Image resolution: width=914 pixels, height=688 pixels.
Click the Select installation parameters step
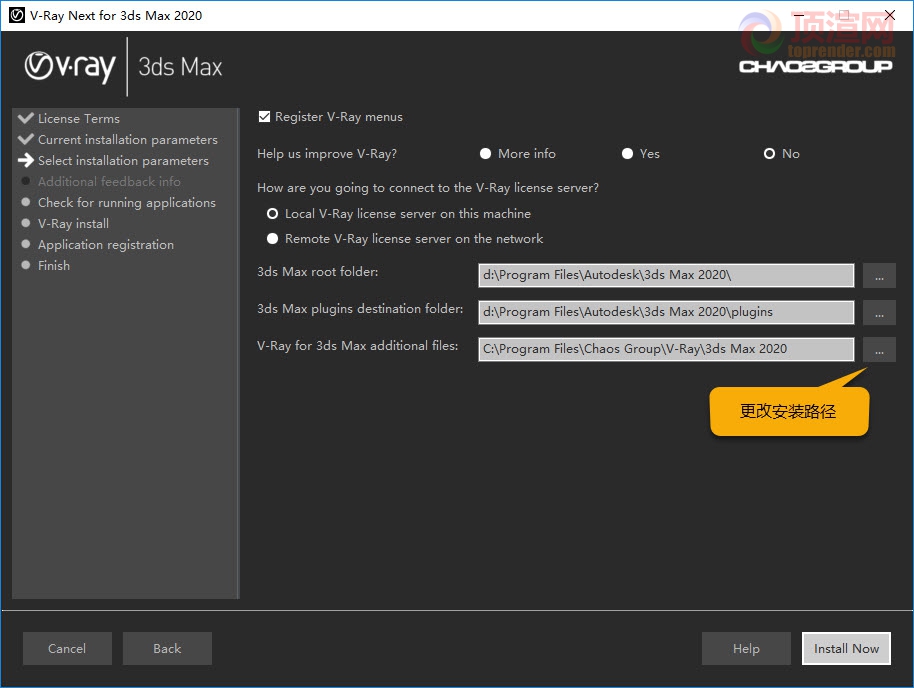(123, 160)
